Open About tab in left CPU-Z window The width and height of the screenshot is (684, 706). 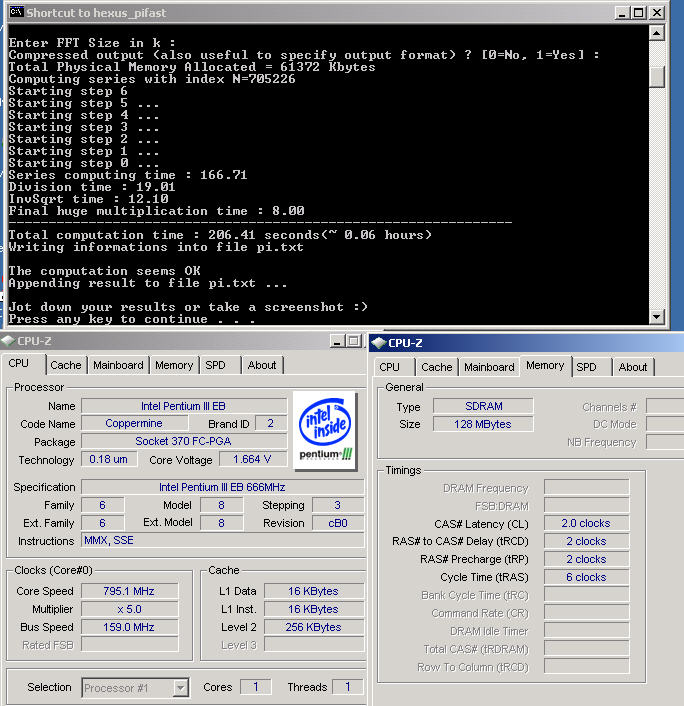[x=262, y=365]
